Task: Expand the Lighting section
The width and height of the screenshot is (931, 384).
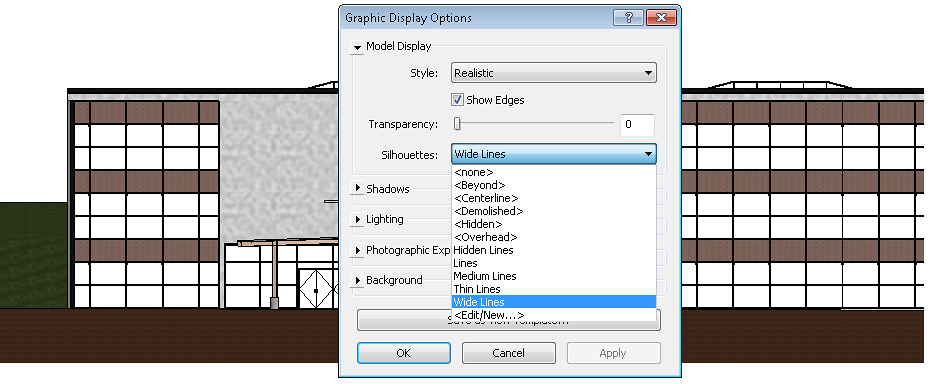Action: [357, 220]
